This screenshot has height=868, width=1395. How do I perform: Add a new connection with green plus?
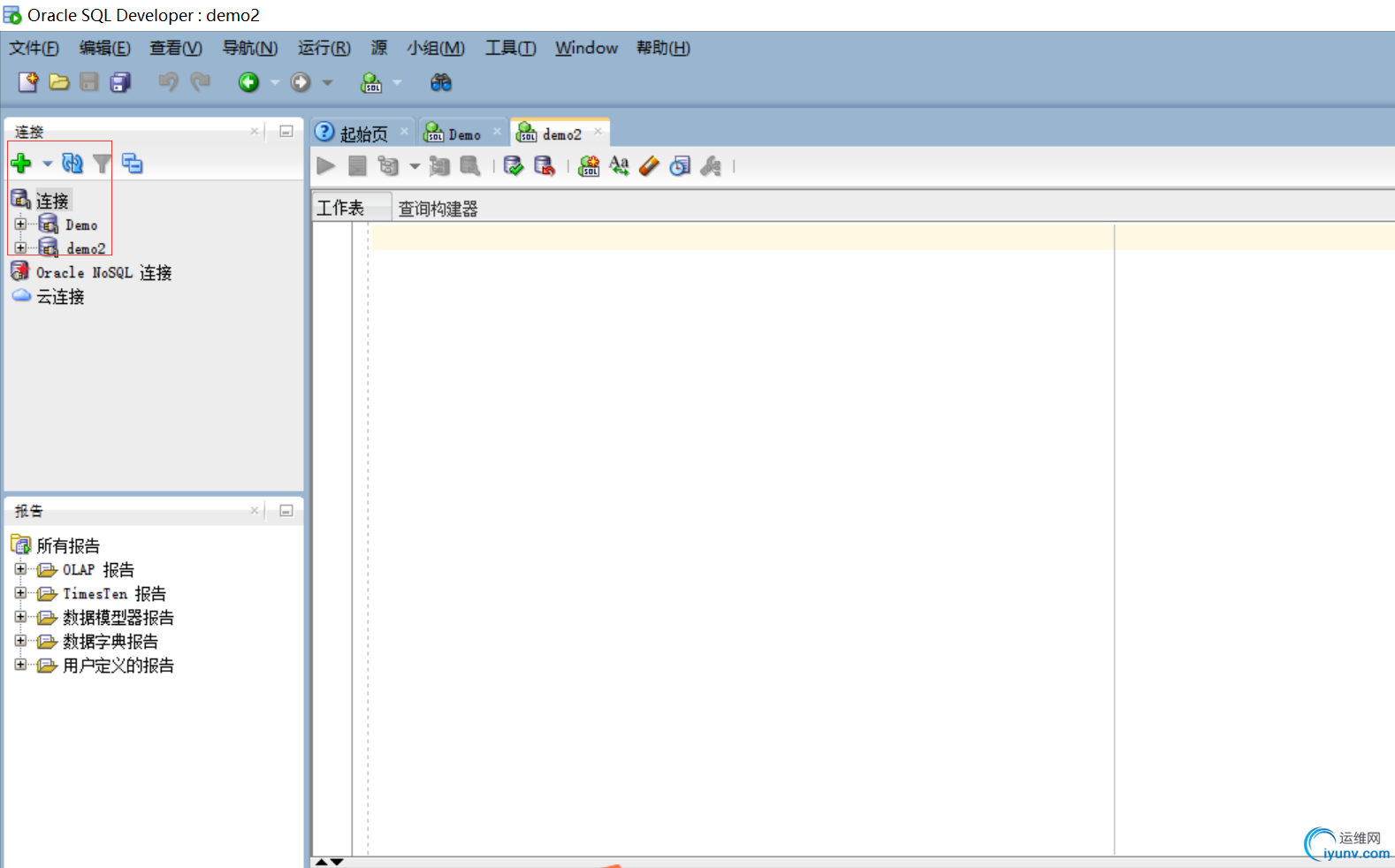click(21, 163)
